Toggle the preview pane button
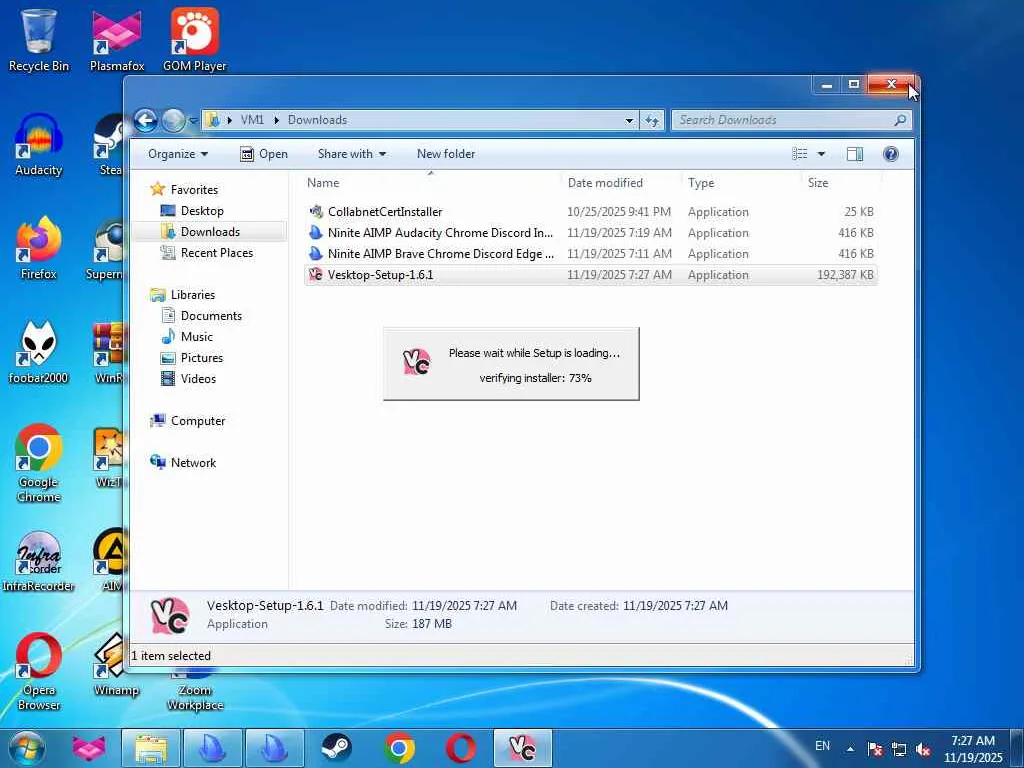The height and width of the screenshot is (768, 1024). 855,153
